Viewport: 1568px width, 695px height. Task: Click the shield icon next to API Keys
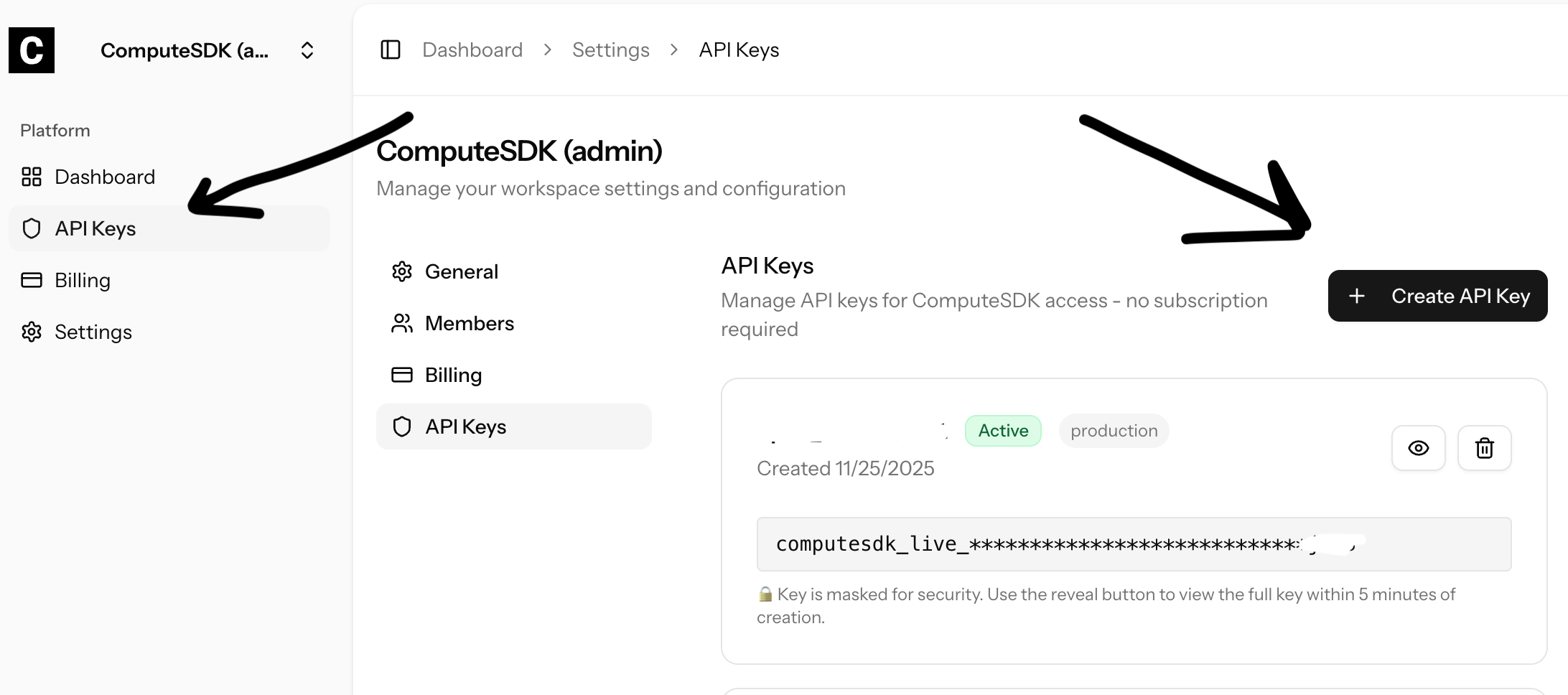pos(32,228)
